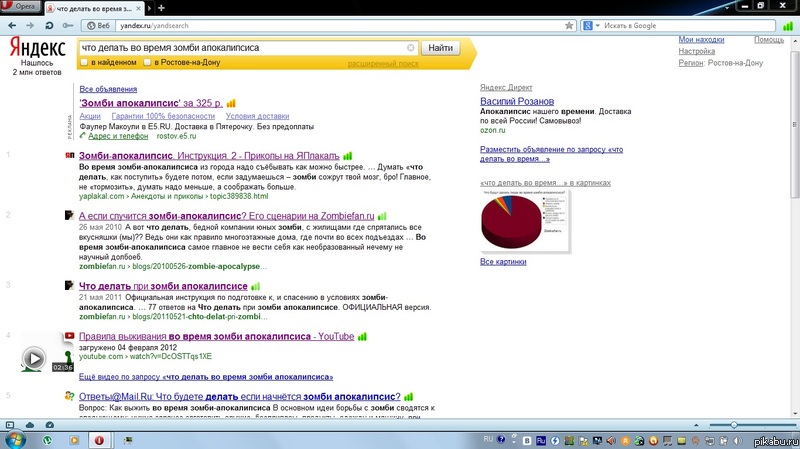Tick the 'в Ростове-на-Дону' checkbox

tap(147, 62)
